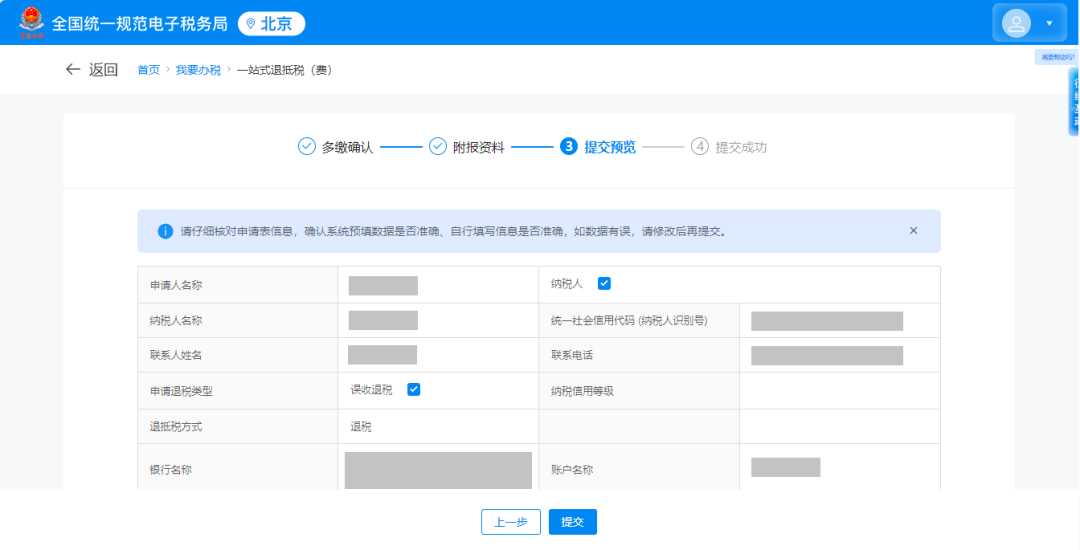This screenshot has height=550, width=1080.
Task: Click the tax bureau emblem logo
Action: coord(31,23)
